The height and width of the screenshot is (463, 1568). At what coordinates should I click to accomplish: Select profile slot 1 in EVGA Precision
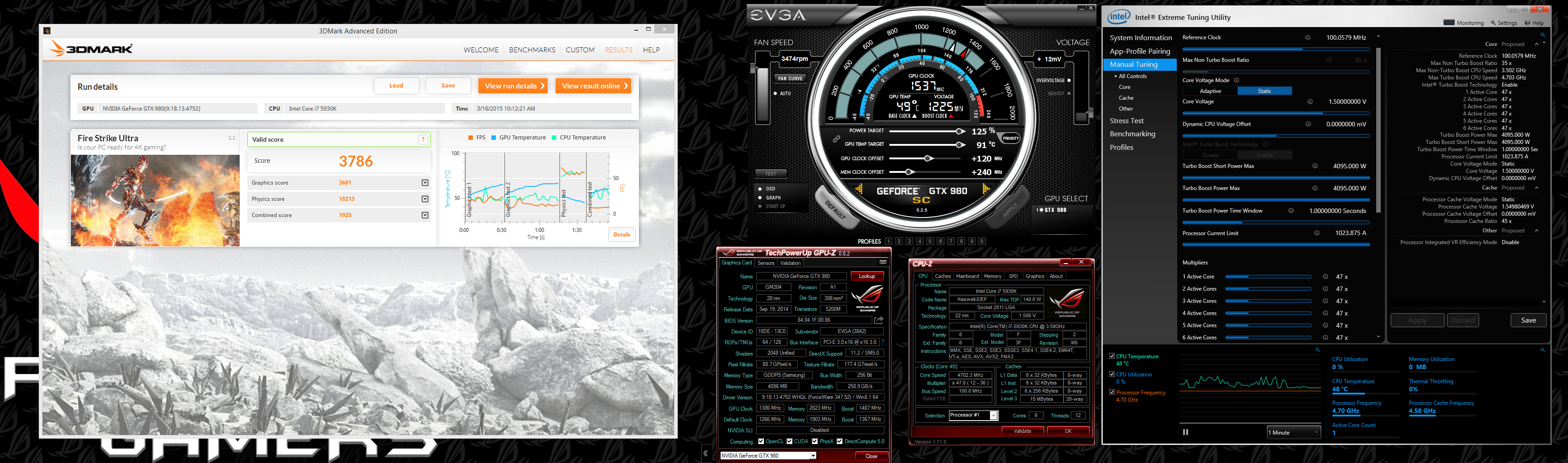tap(889, 241)
